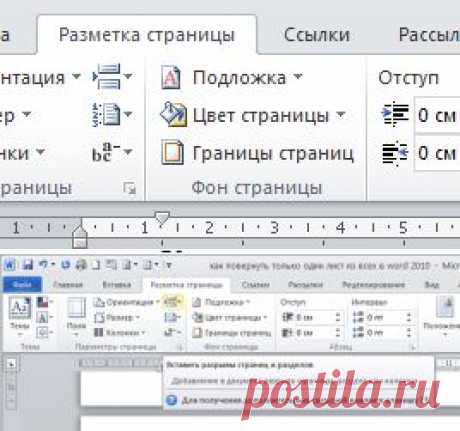Click the left indent icon under large Отступ
The image size is (460, 431).
coord(395,114)
